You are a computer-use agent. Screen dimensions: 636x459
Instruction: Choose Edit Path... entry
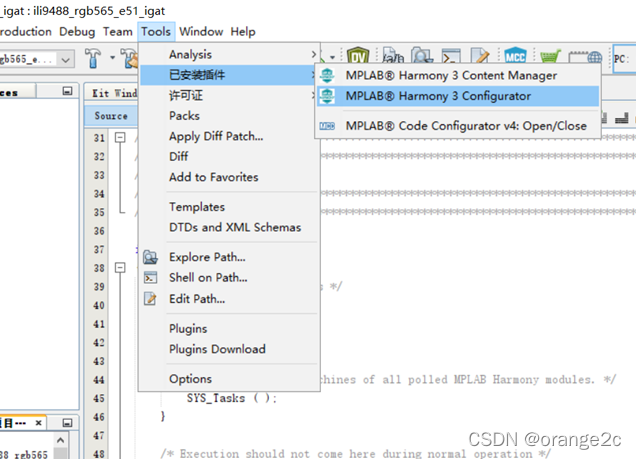(229, 299)
